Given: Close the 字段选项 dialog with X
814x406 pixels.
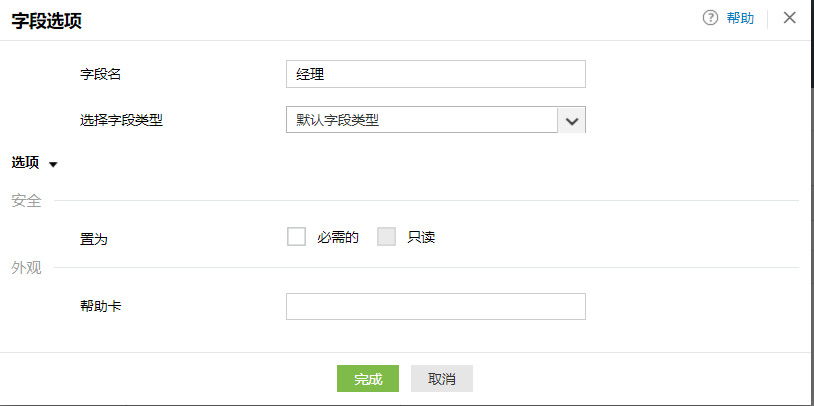Looking at the screenshot, I should (790, 18).
